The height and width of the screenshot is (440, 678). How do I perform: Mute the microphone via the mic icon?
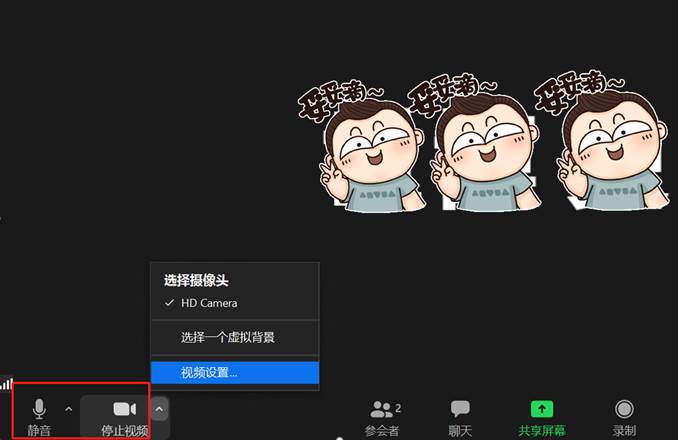(39, 409)
